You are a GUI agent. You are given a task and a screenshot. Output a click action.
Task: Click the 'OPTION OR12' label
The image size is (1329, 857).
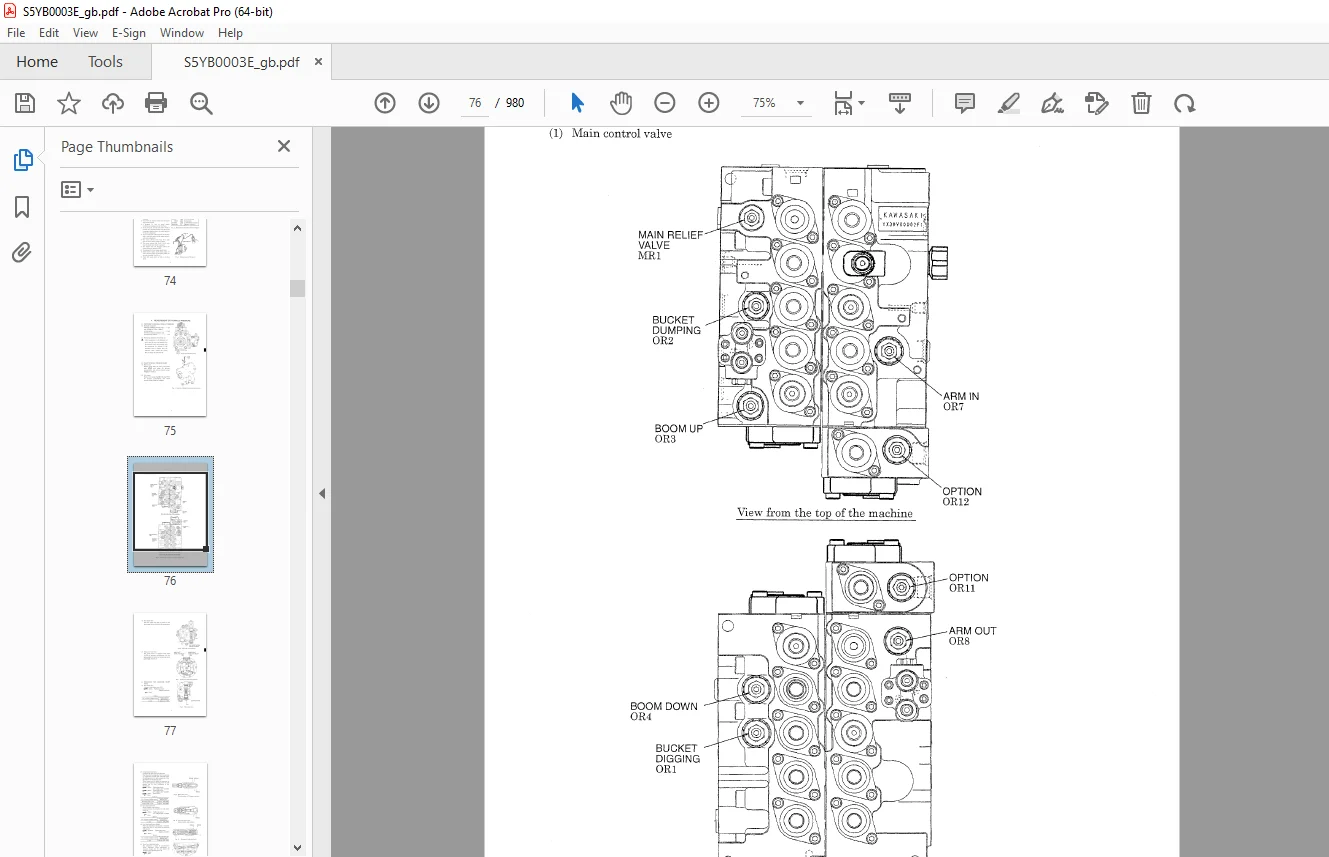click(x=962, y=496)
